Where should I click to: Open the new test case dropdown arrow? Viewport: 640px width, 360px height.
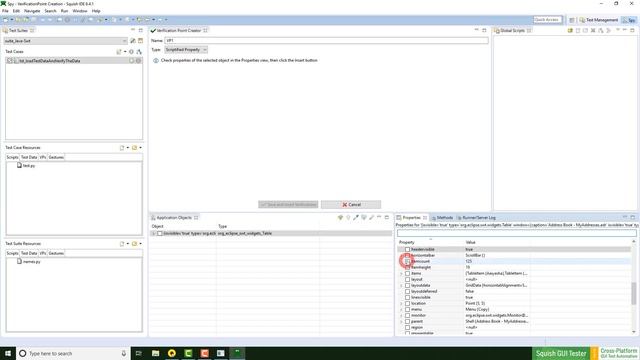coord(125,52)
